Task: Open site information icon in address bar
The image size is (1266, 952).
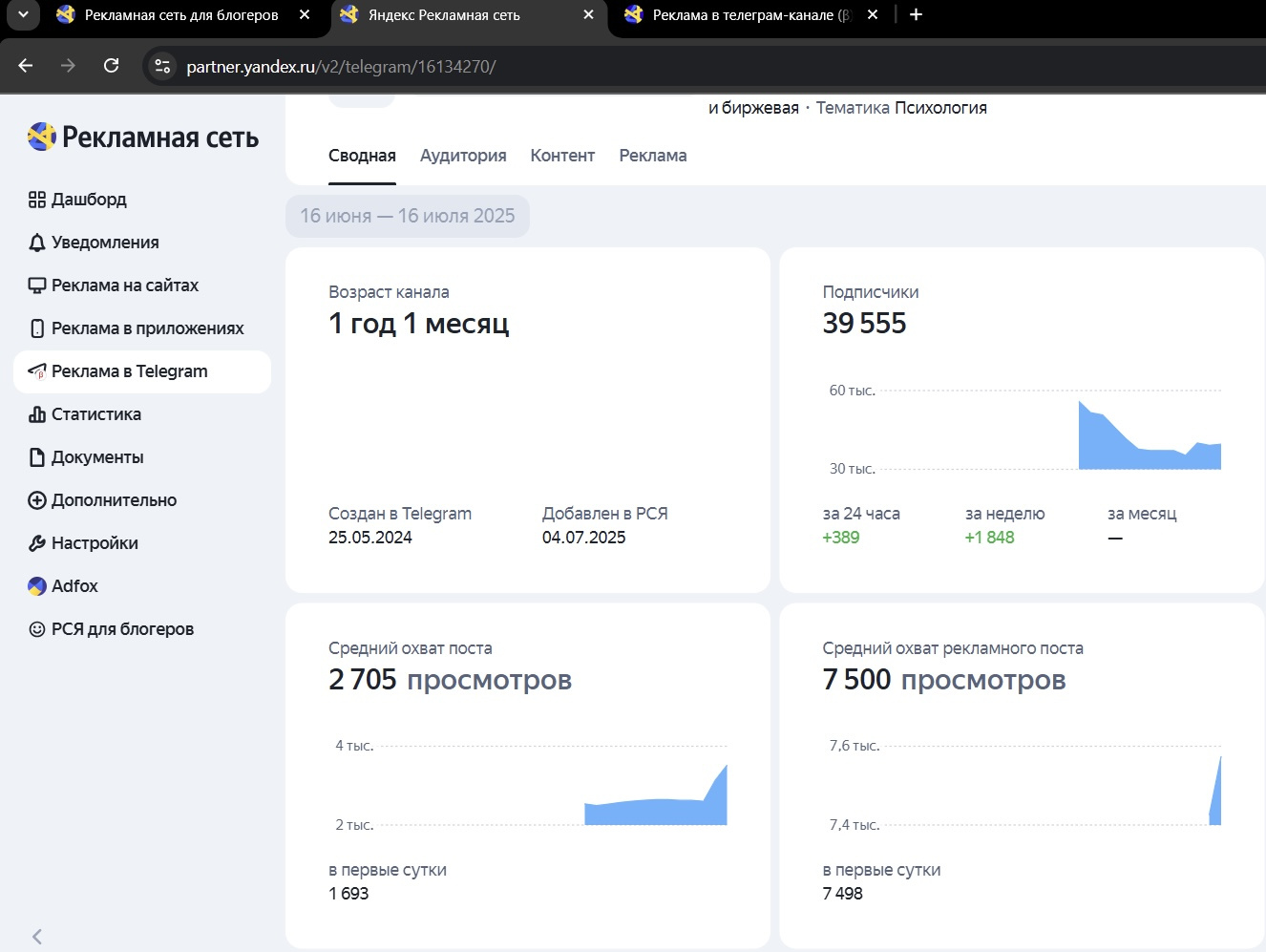Action: pos(162,66)
